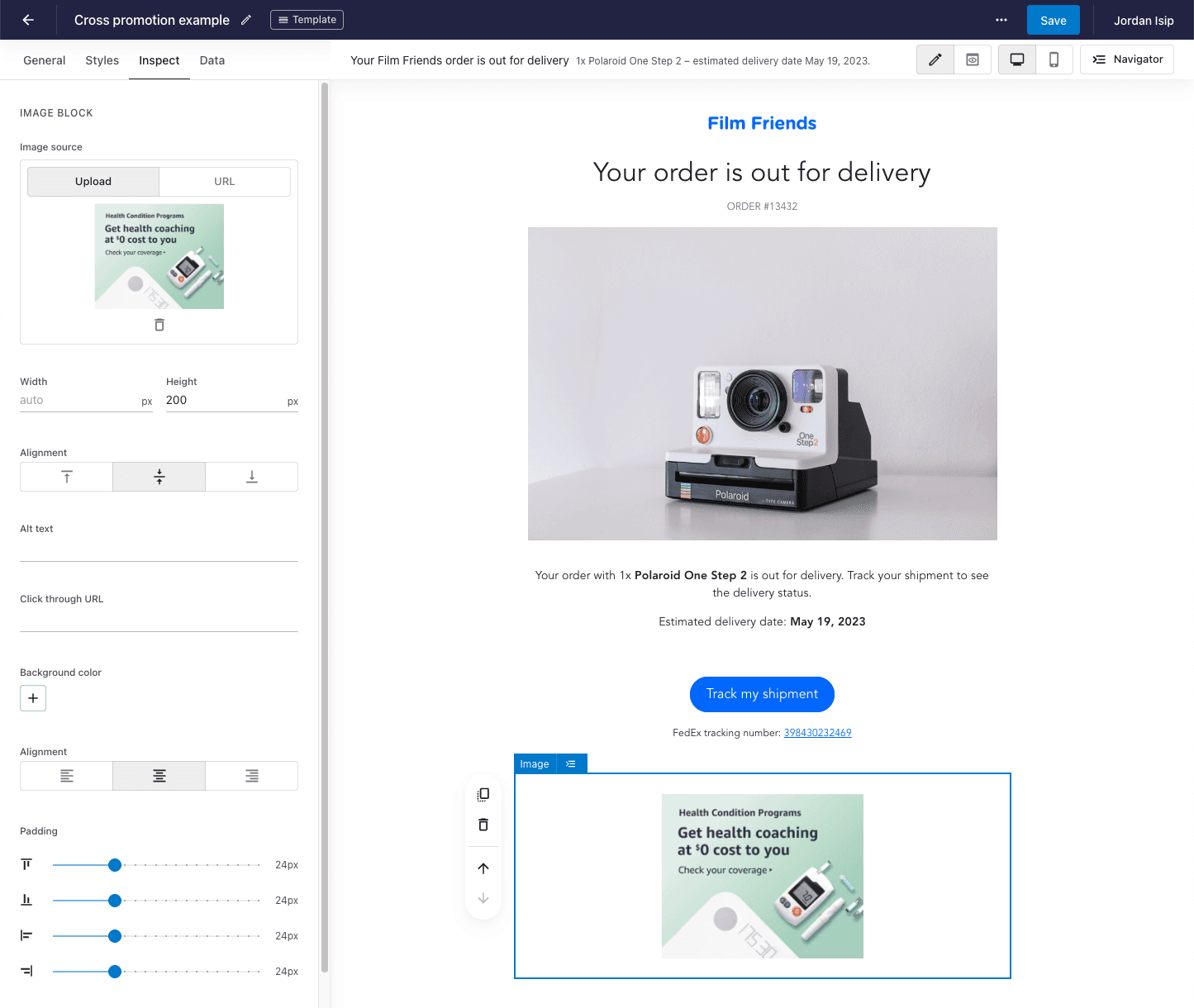Open Jordan Isip account menu

(1144, 20)
